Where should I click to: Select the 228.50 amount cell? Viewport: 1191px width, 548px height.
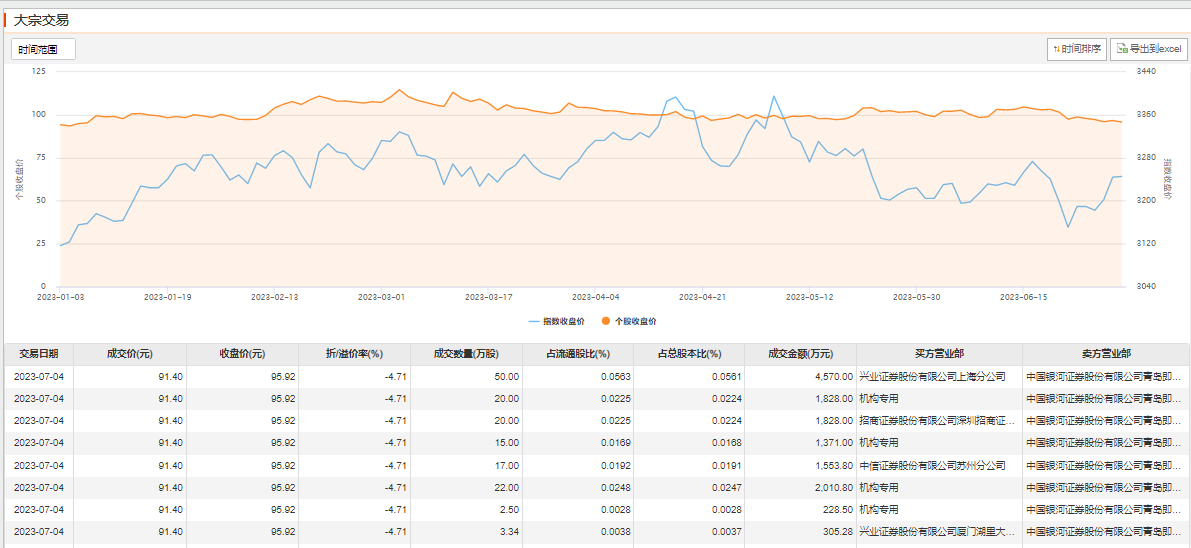(x=801, y=509)
